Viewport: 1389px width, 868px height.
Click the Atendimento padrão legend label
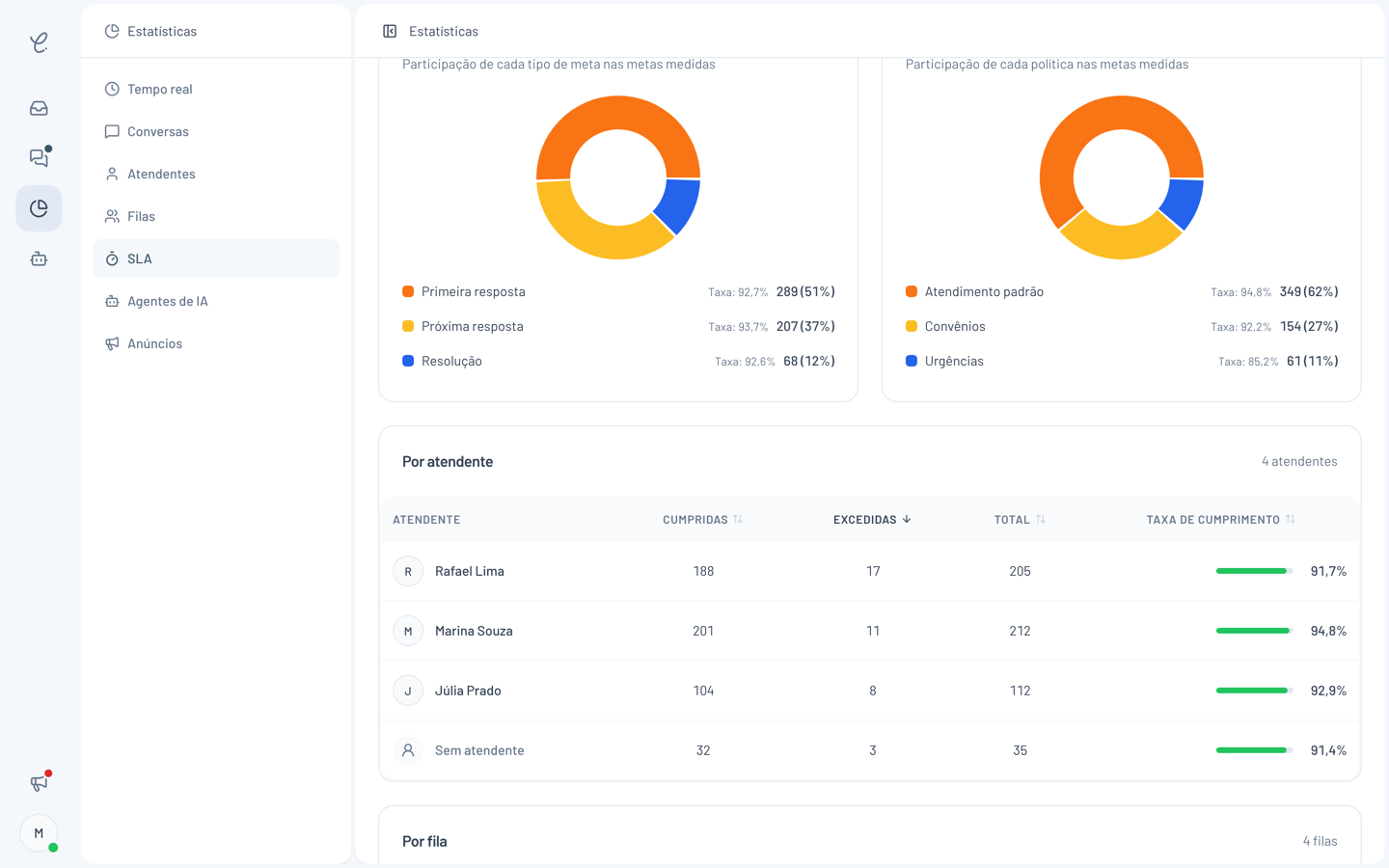pyautogui.click(x=984, y=291)
